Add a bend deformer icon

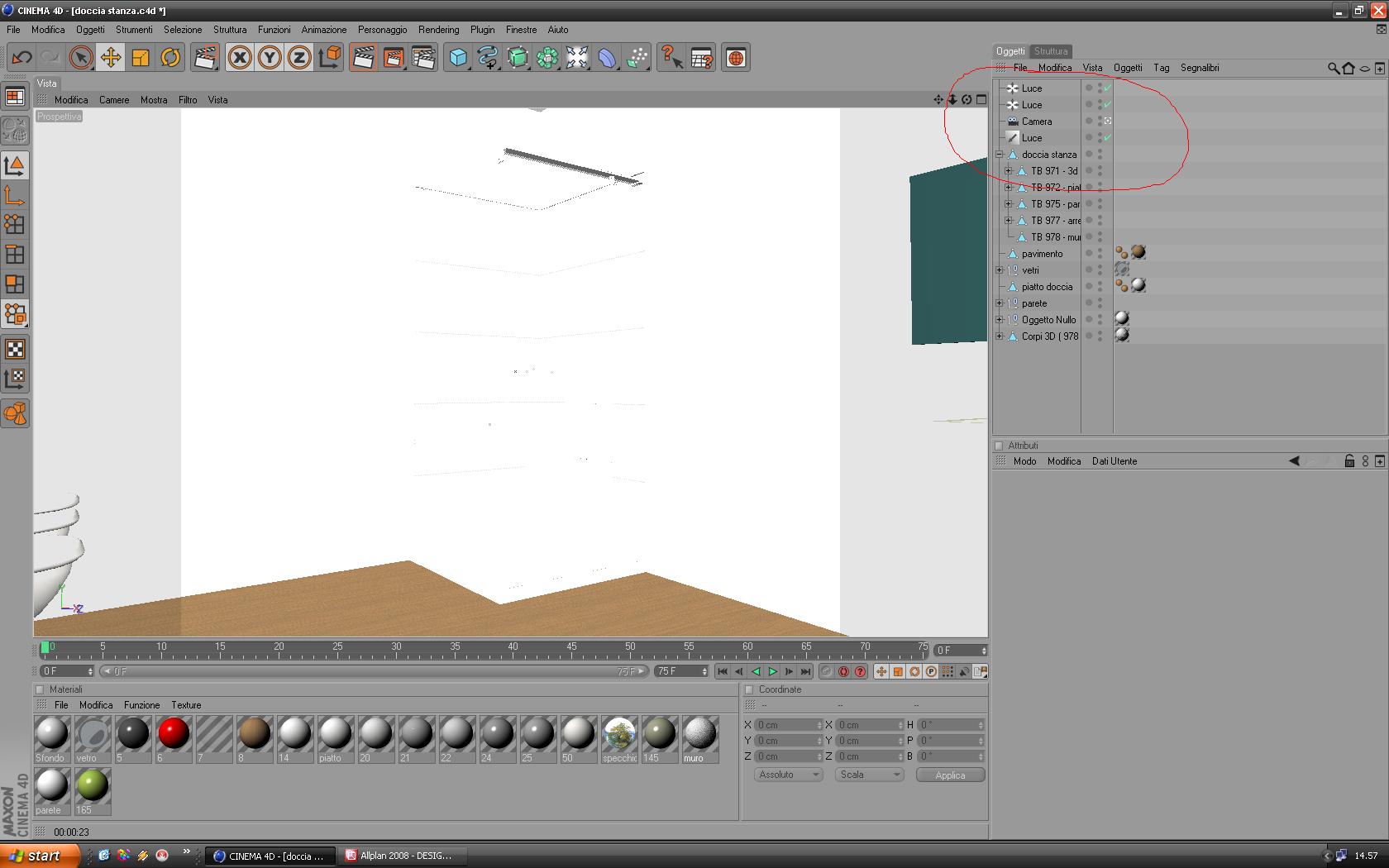click(607, 58)
